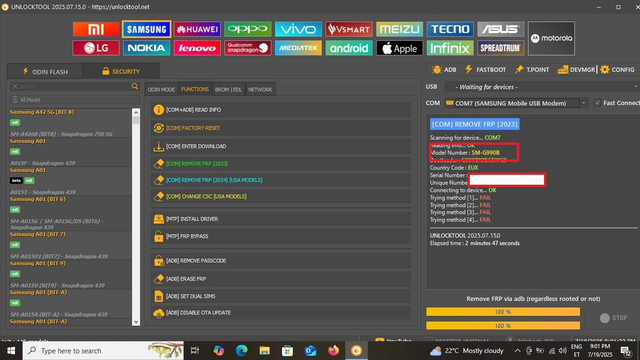Toggle the Fast Connect checkbox
This screenshot has height=360, width=640.
597,103
